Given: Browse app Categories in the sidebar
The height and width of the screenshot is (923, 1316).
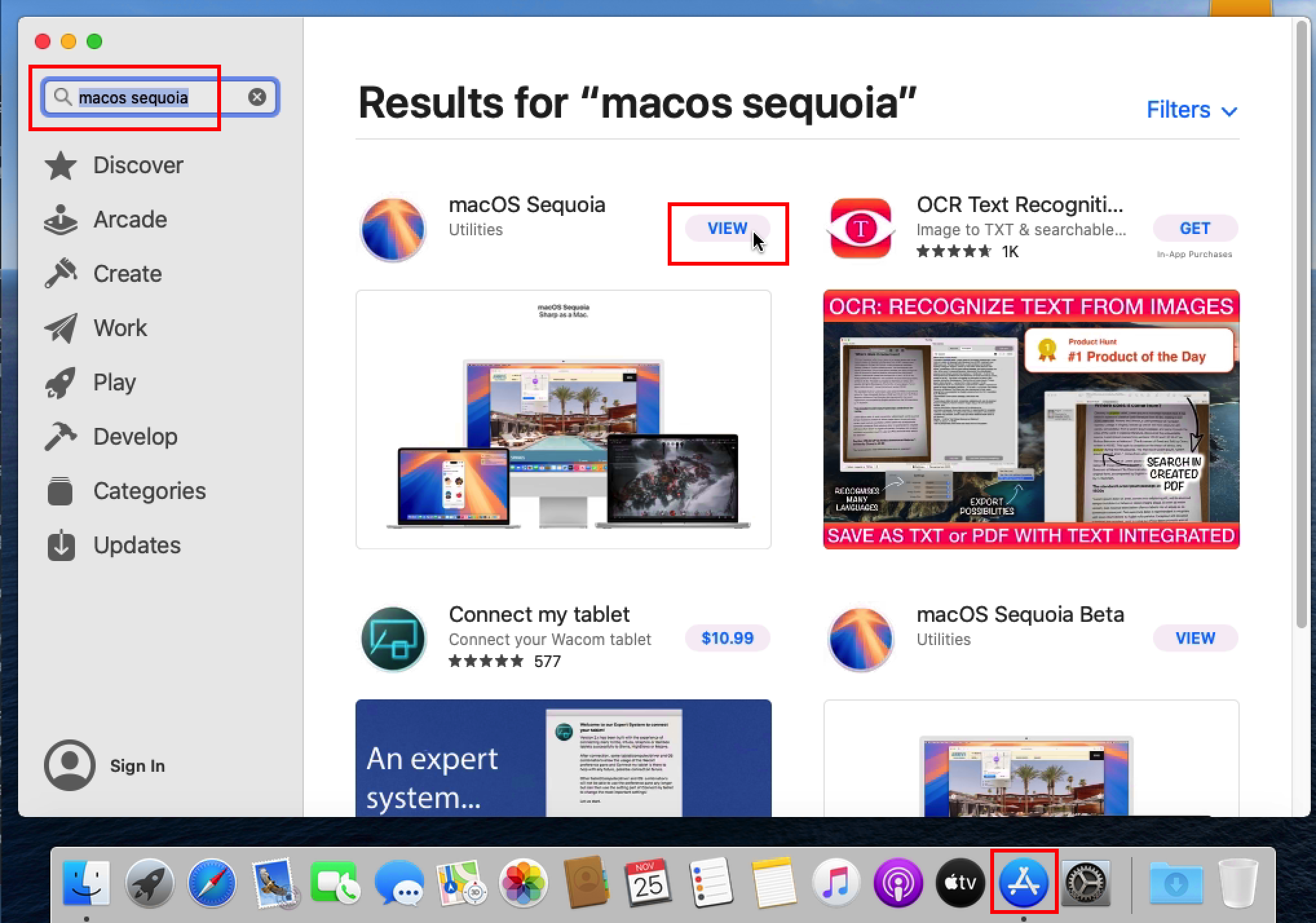Looking at the screenshot, I should click(x=149, y=491).
